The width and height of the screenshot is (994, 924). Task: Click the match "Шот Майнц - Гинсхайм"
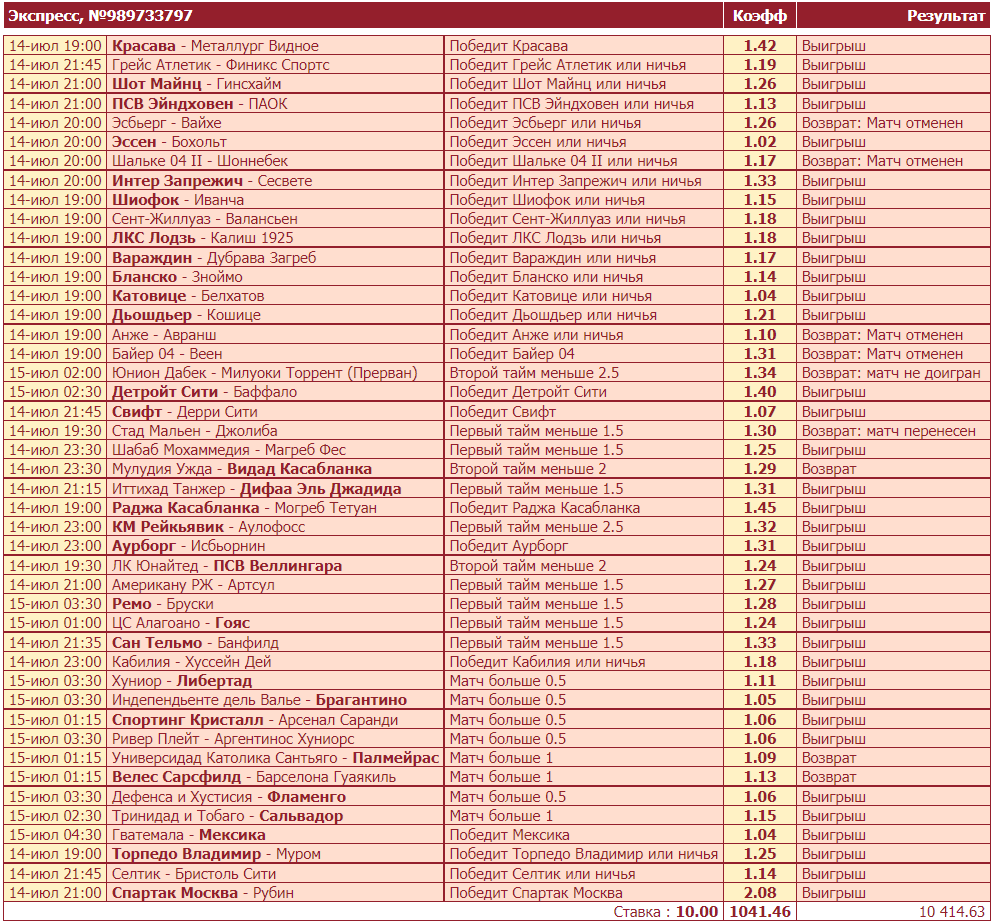point(197,84)
